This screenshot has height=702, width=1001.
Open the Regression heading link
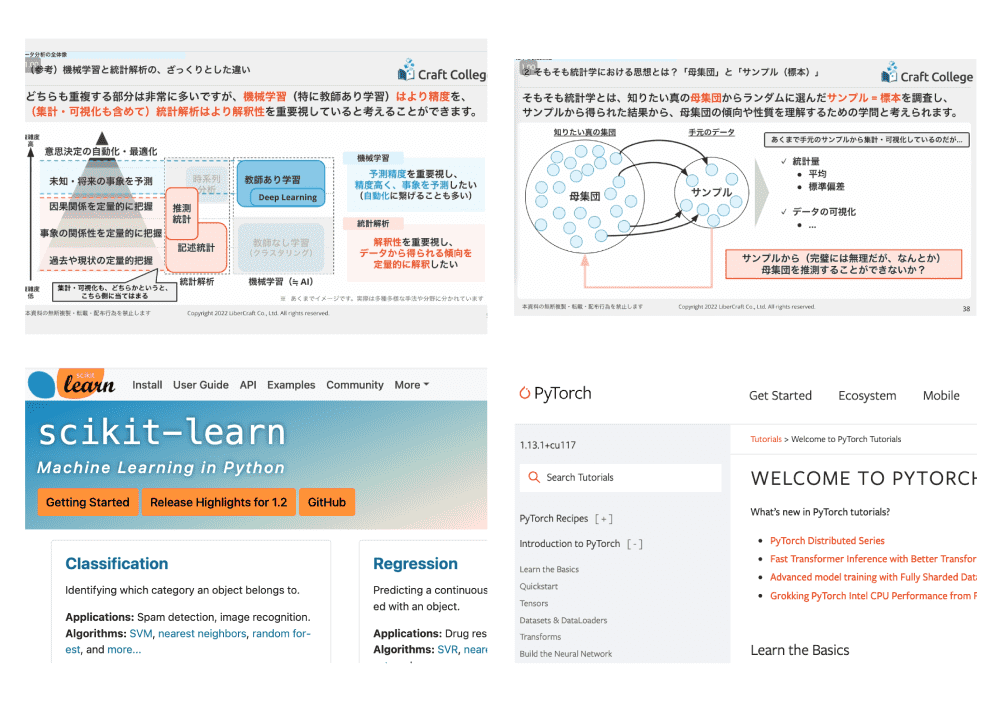point(416,564)
